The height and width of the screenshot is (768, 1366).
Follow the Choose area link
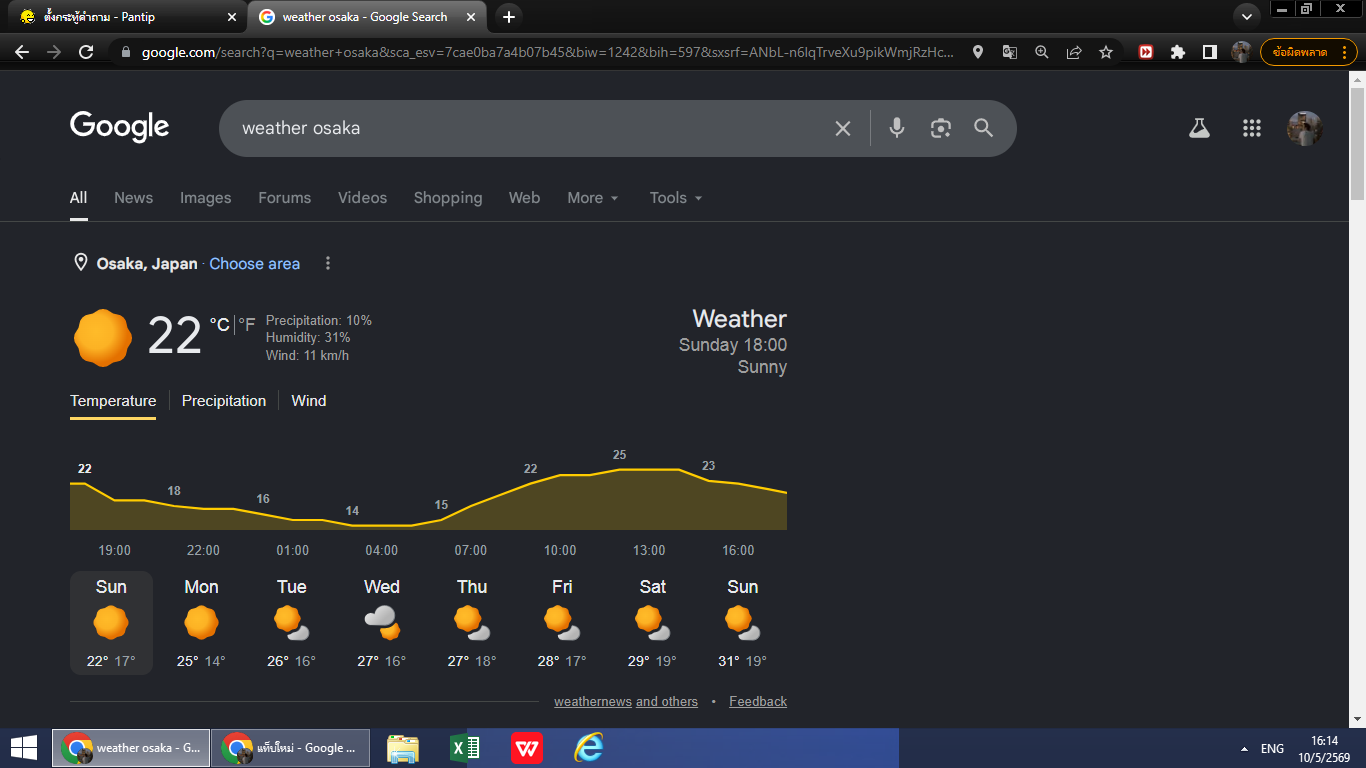pos(255,264)
